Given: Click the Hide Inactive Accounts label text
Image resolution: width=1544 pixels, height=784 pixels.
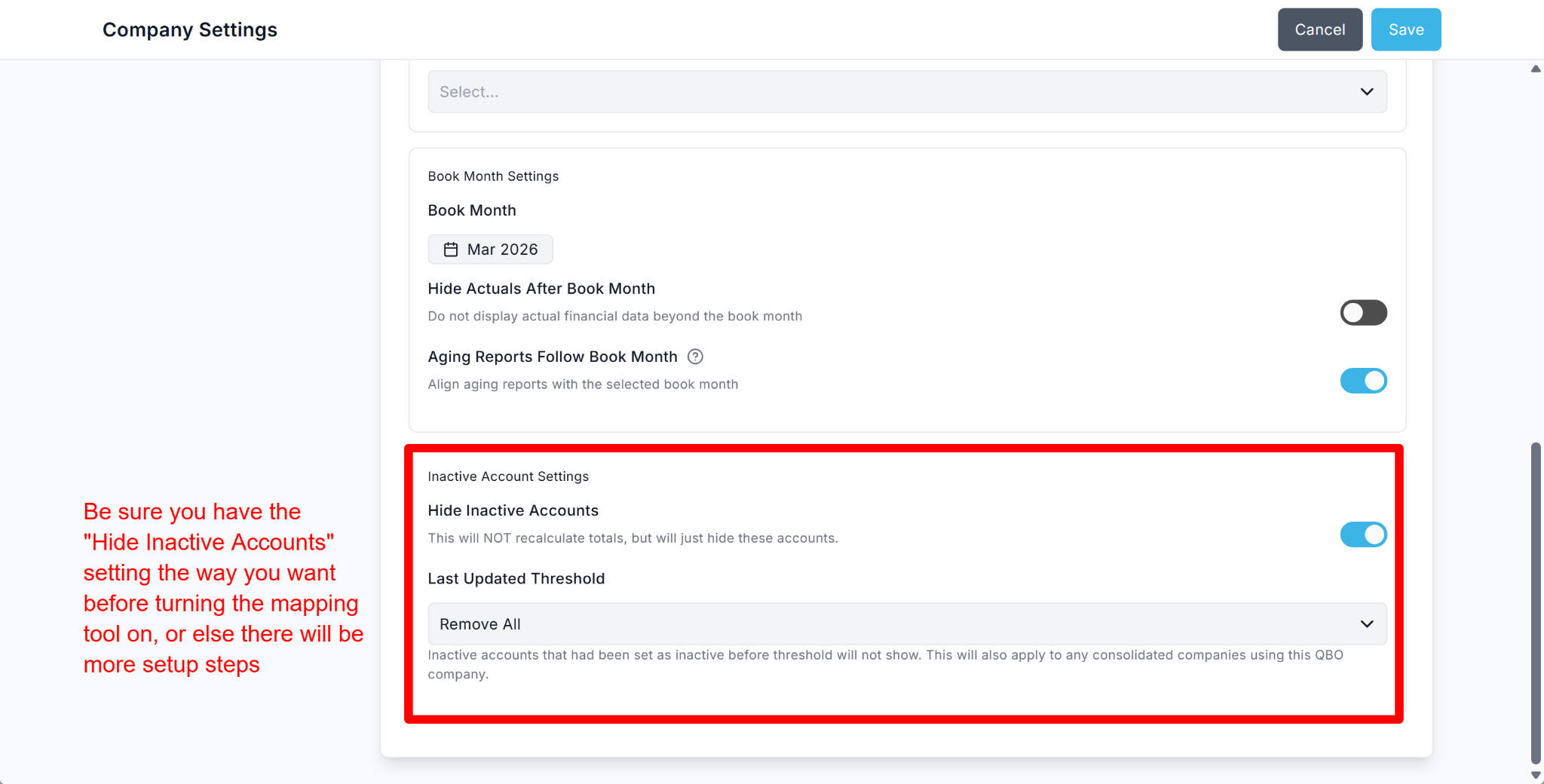Looking at the screenshot, I should pyautogui.click(x=513, y=510).
